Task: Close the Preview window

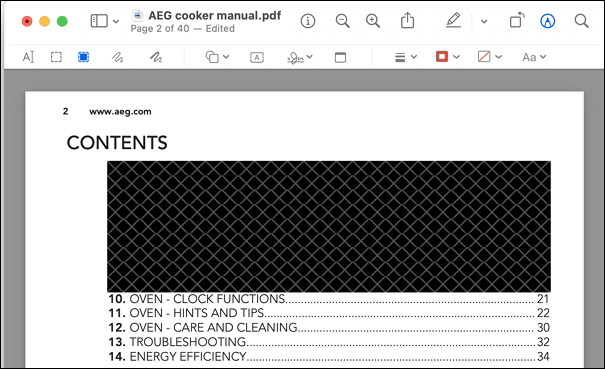Action: tap(27, 21)
